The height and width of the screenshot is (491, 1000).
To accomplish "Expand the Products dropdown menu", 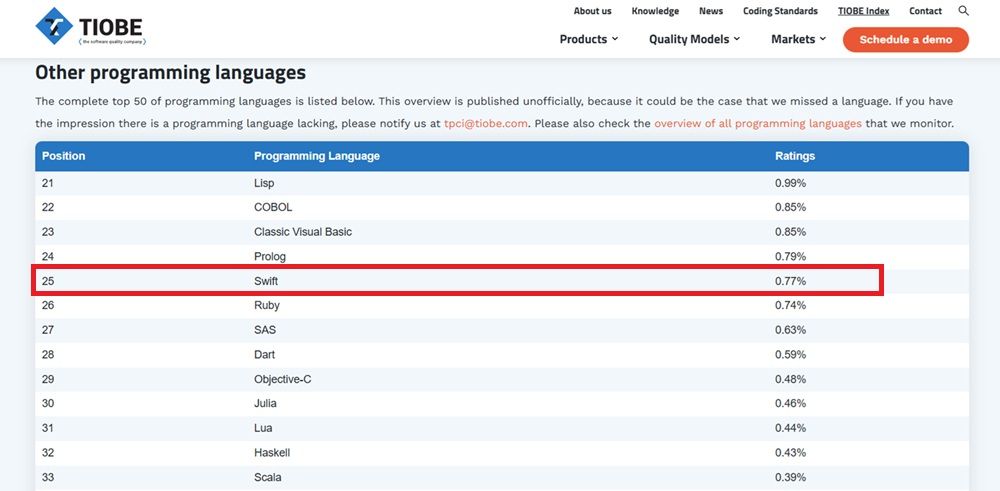I will click(588, 39).
